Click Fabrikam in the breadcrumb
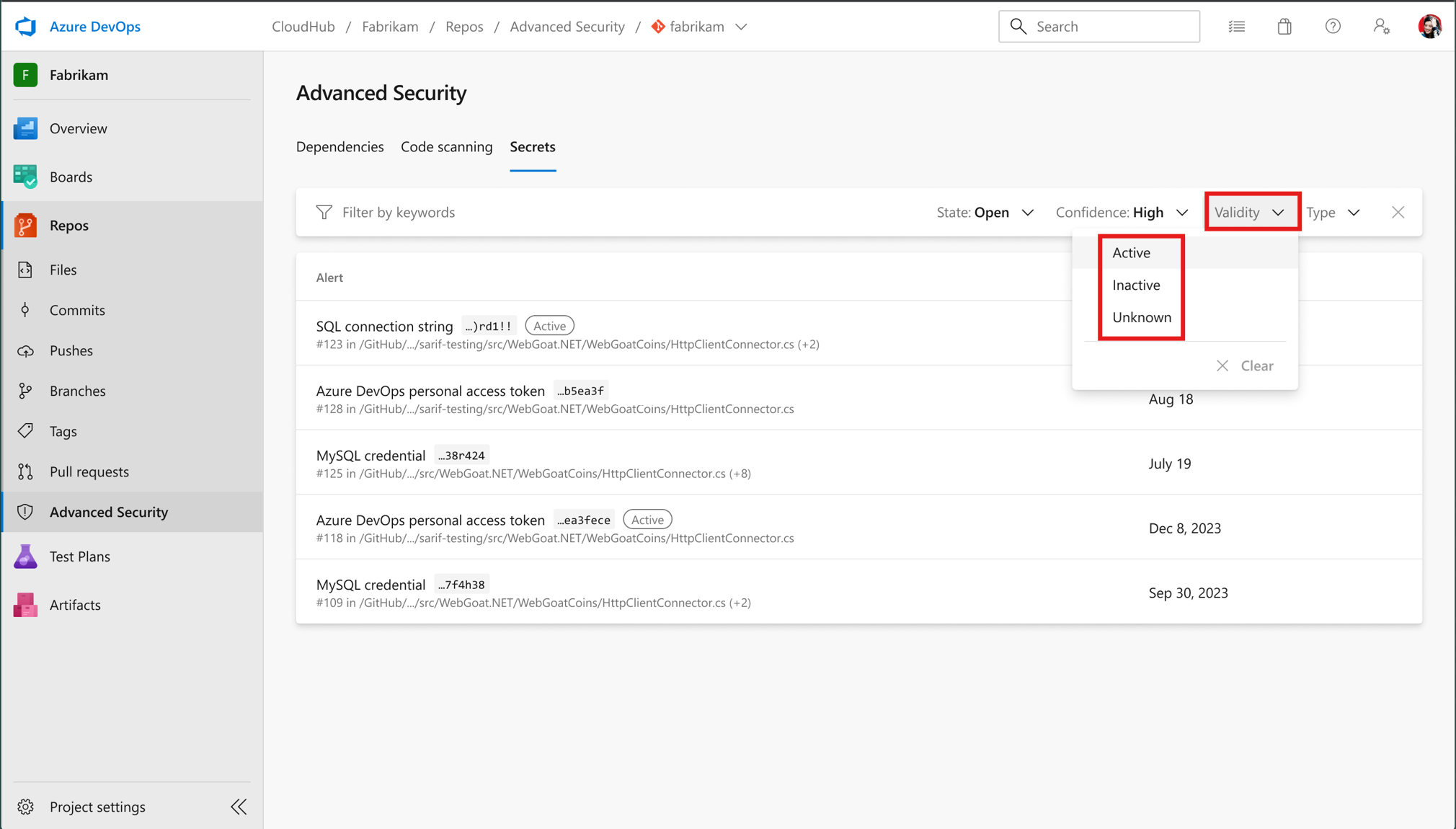 390,27
